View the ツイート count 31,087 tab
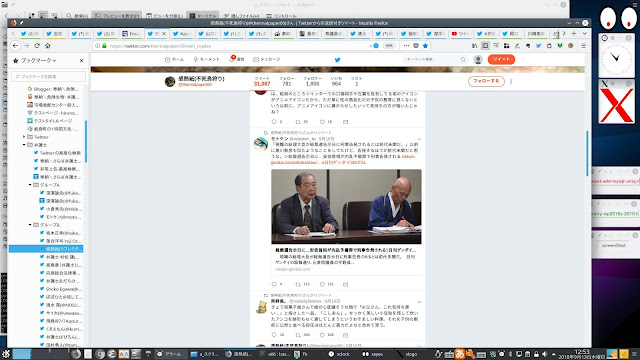Image resolution: width=640 pixels, height=360 pixels. pos(262,81)
